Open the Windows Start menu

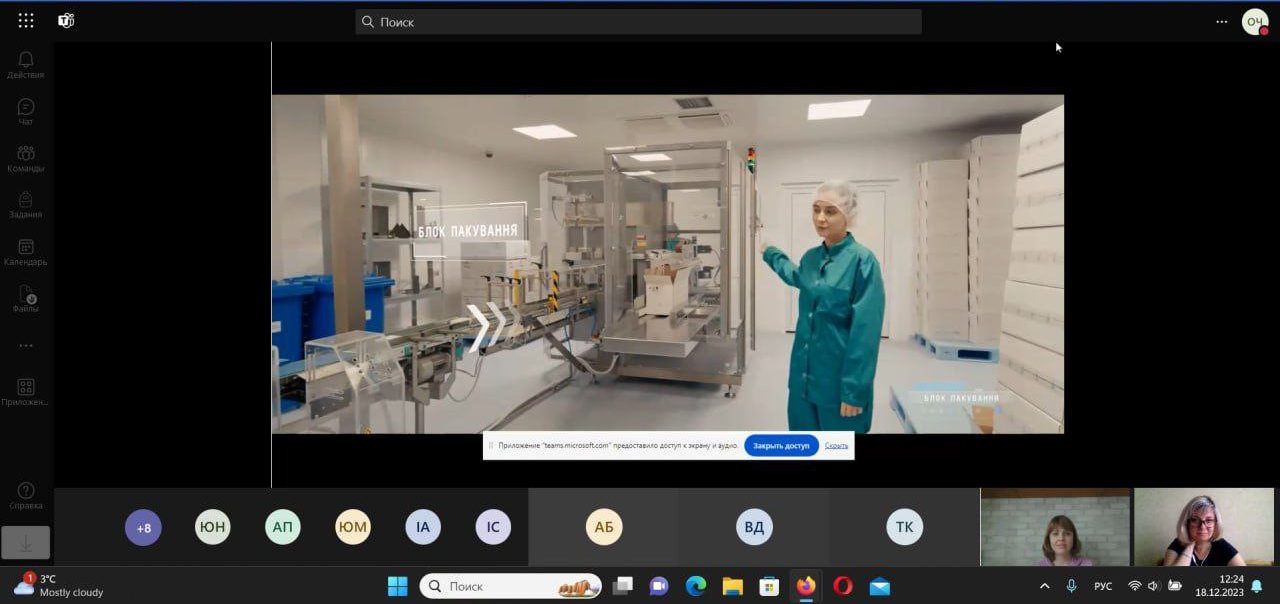pos(397,586)
